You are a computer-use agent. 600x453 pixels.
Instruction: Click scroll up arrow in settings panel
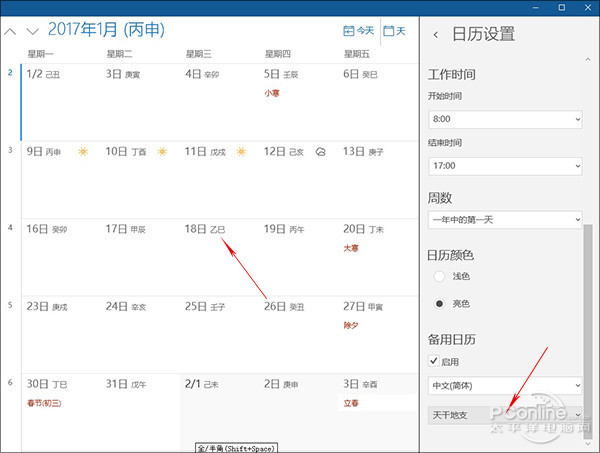click(x=588, y=59)
